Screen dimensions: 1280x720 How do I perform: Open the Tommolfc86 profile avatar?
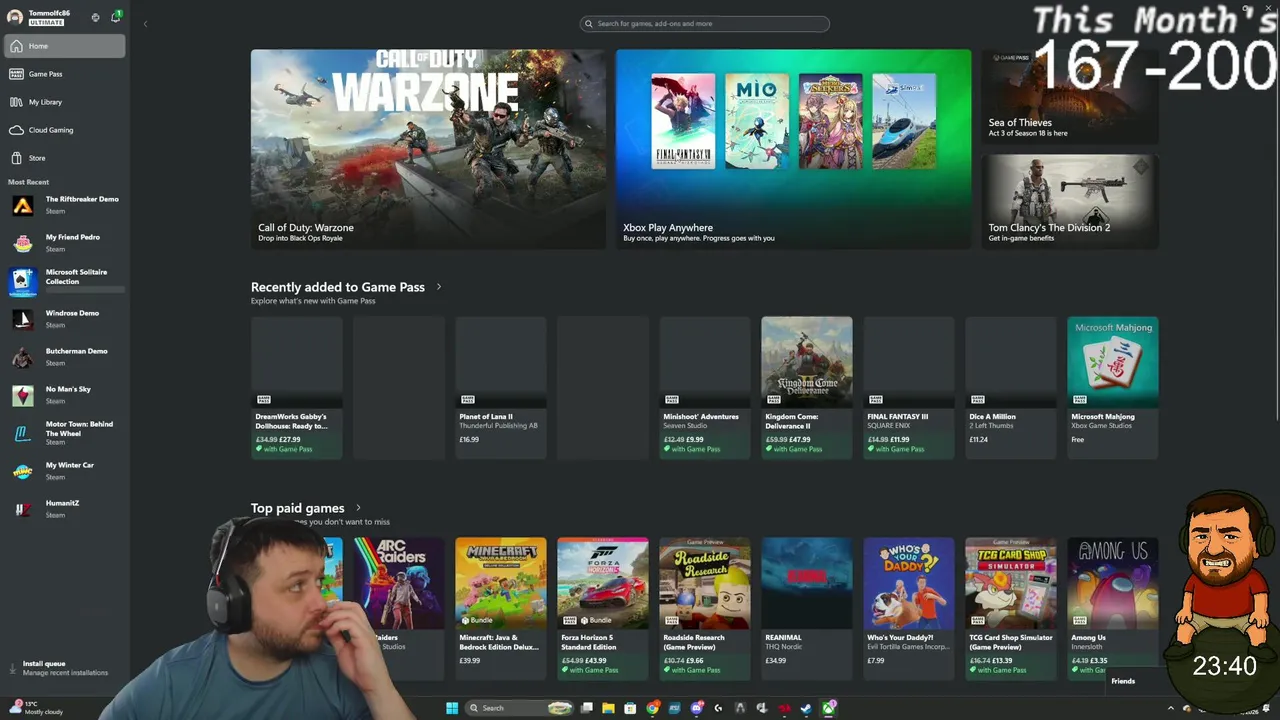click(x=14, y=17)
